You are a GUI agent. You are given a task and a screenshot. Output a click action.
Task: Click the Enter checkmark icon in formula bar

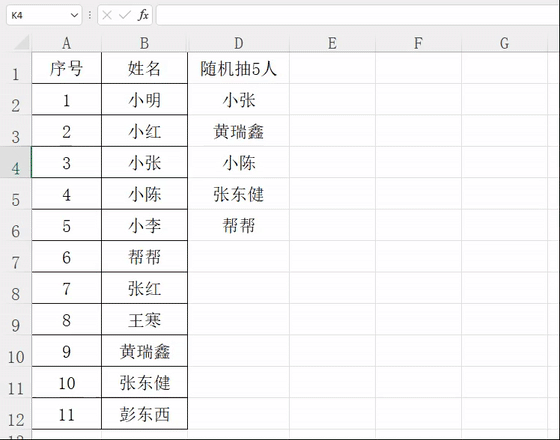[125, 15]
